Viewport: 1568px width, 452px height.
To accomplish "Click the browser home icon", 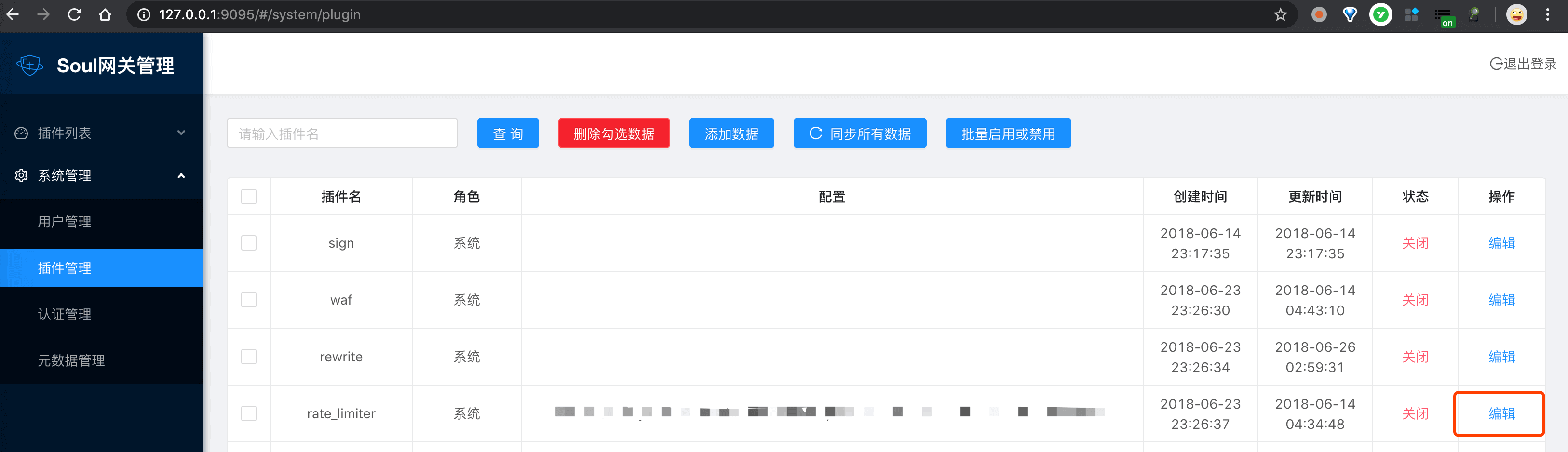I will [105, 14].
